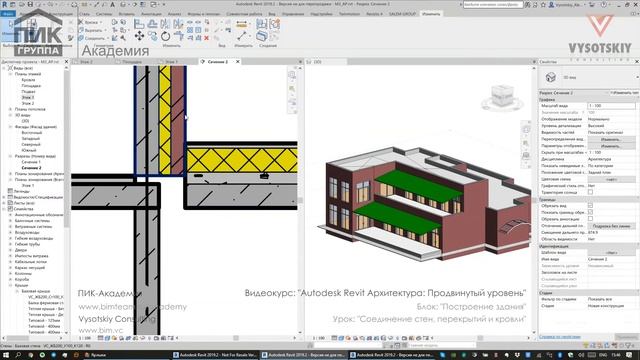The image size is (640, 360).
Task: Toggle the Annotation crop checkbox
Action: [590, 219]
